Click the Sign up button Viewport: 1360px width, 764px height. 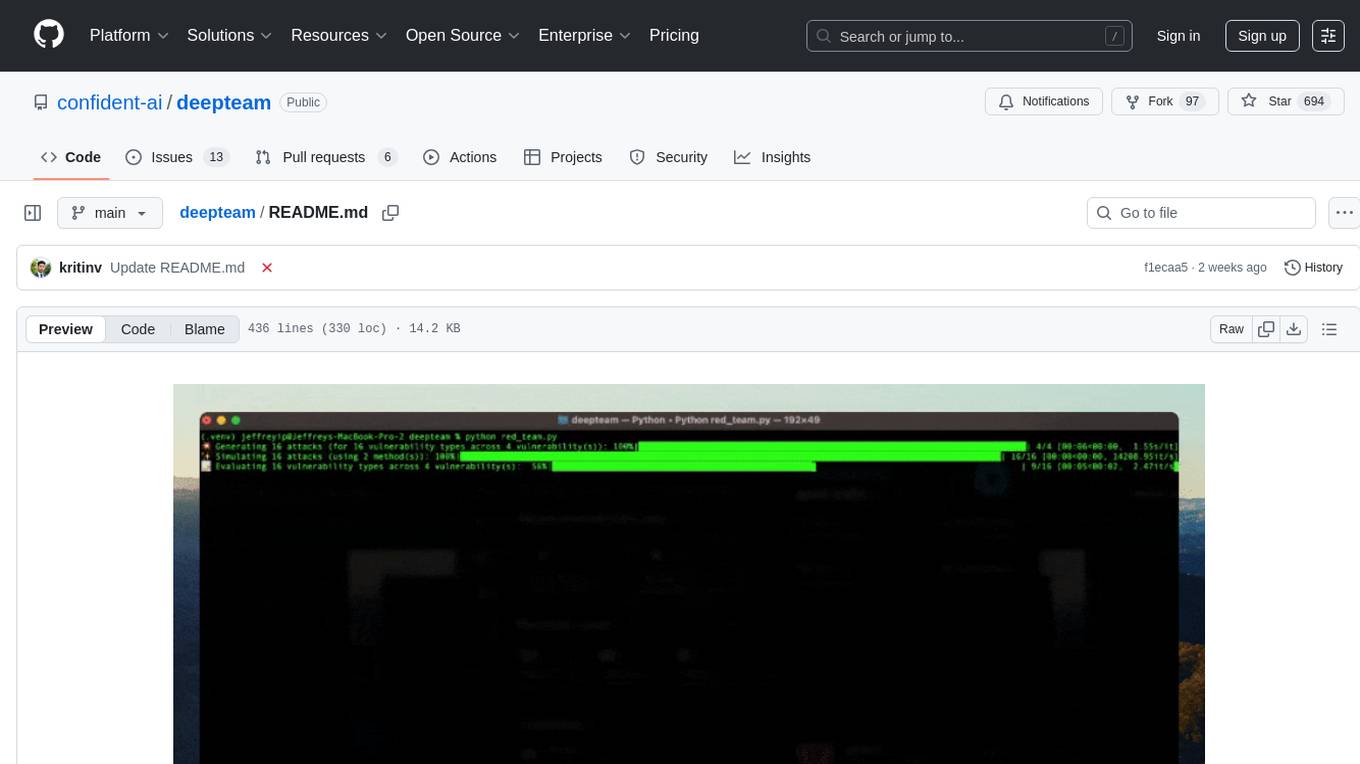click(x=1262, y=36)
